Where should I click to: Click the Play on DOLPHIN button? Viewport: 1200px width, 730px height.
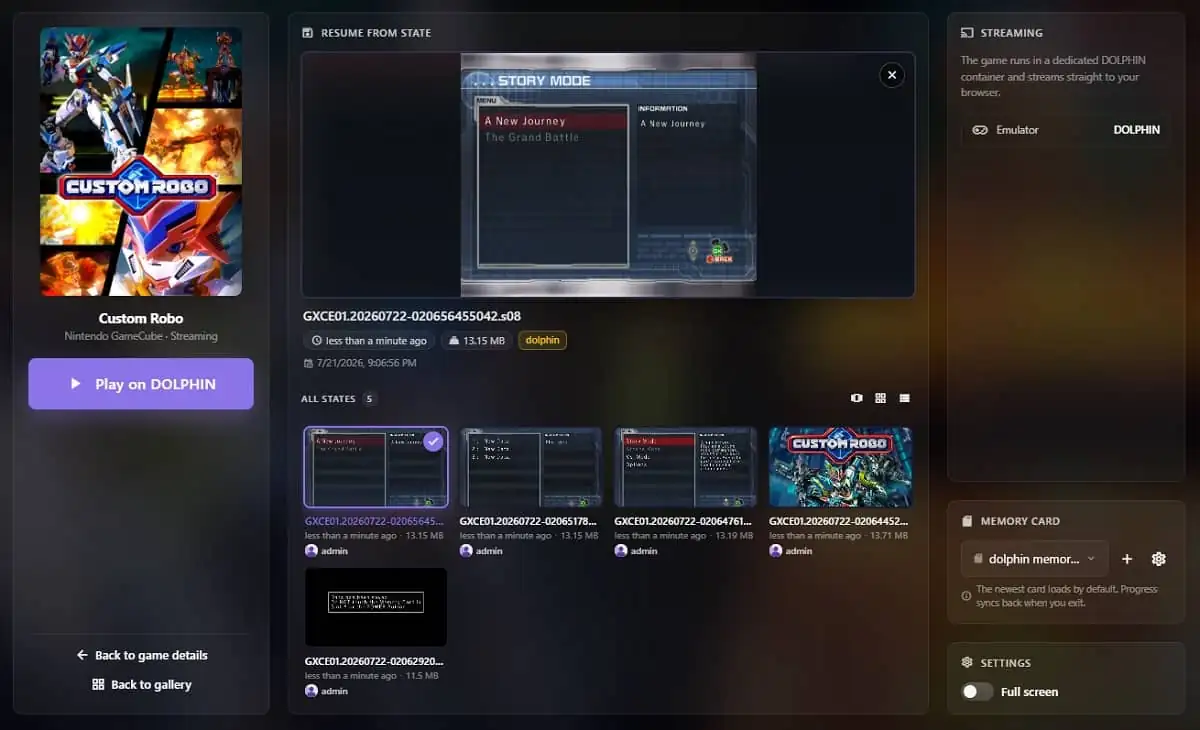141,384
